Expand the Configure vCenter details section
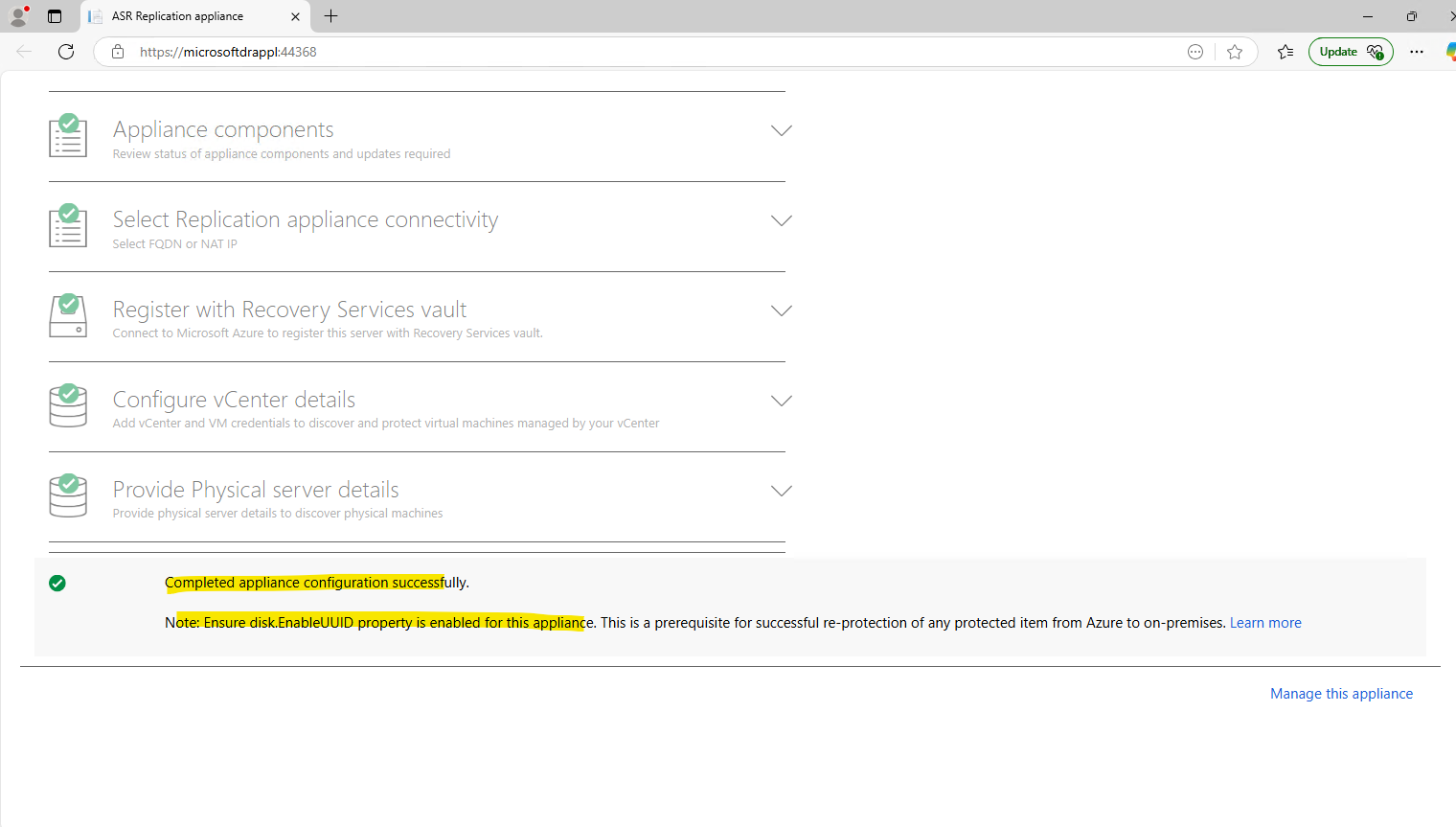The width and height of the screenshot is (1456, 827). pos(782,401)
